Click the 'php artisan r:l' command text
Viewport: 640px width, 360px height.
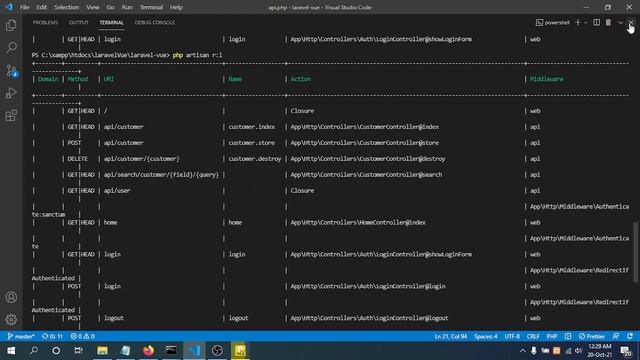[198, 55]
